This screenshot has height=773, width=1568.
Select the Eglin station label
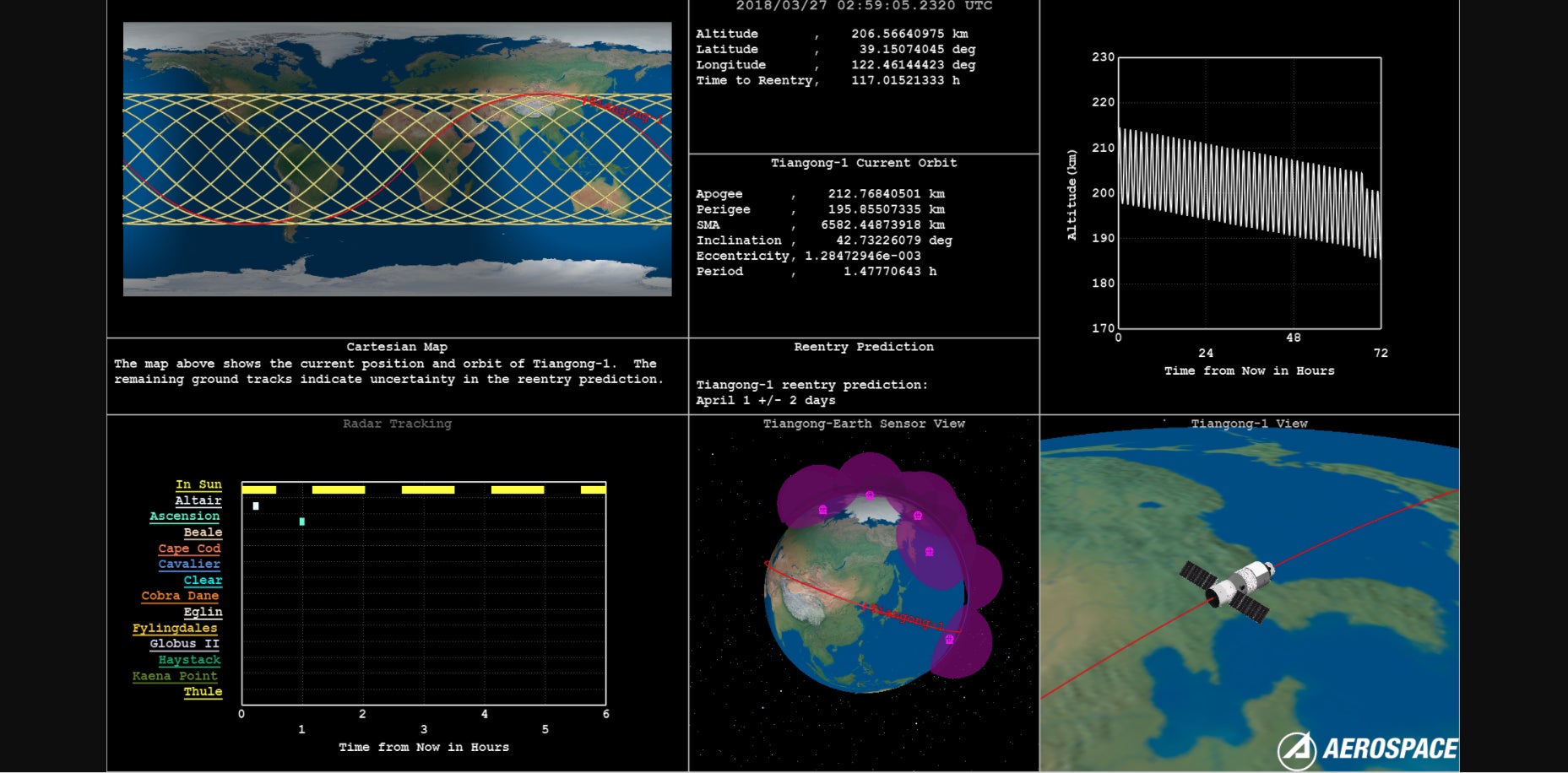(x=203, y=612)
